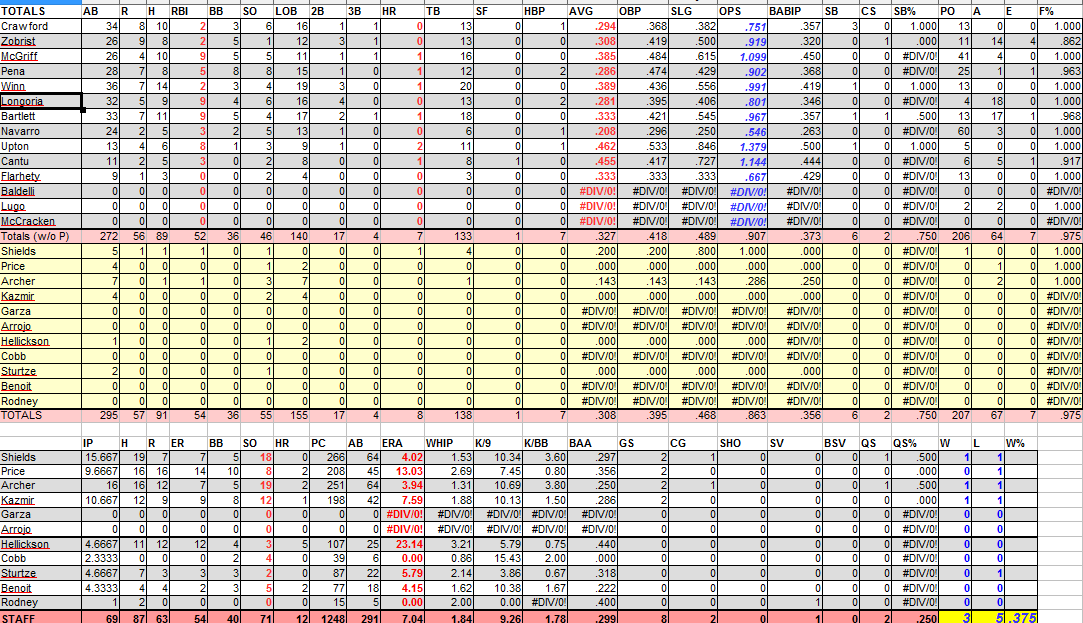Click the McCracken name cell
The height and width of the screenshot is (623, 1083).
coord(41,222)
